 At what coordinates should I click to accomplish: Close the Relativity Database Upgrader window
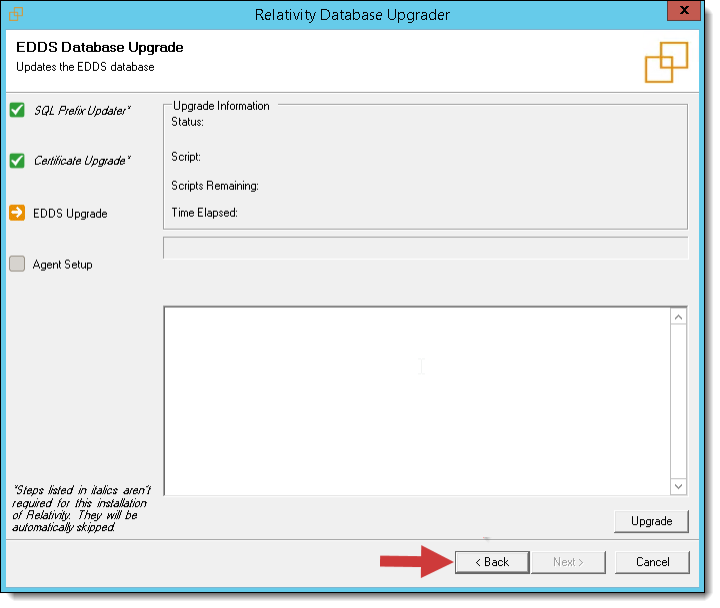pyautogui.click(x=684, y=10)
